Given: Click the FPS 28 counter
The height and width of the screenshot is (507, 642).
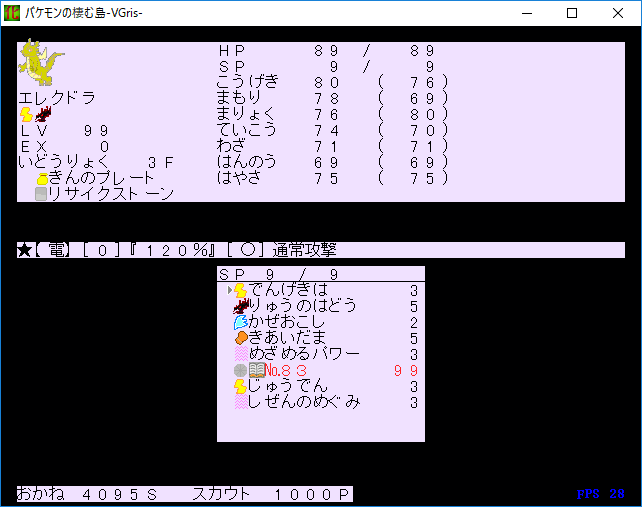Looking at the screenshot, I should click(600, 494).
